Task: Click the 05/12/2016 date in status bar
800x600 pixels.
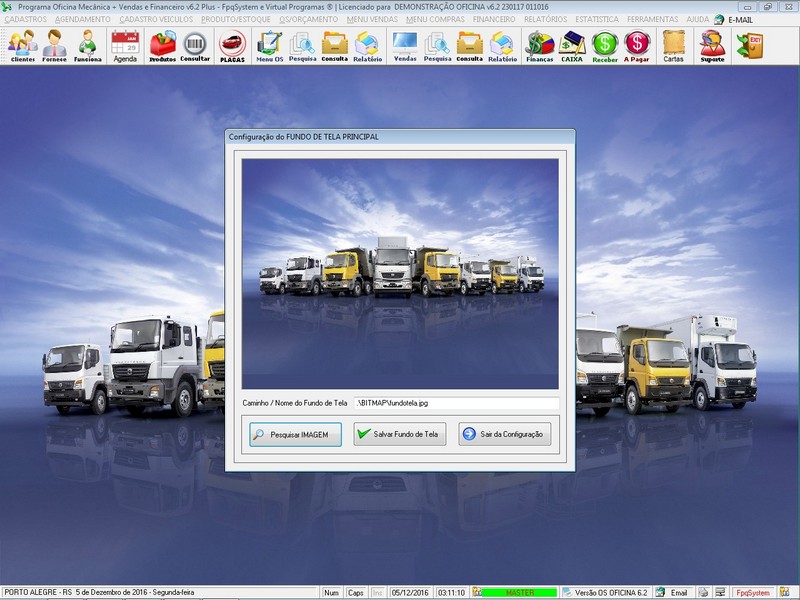Action: (410, 592)
